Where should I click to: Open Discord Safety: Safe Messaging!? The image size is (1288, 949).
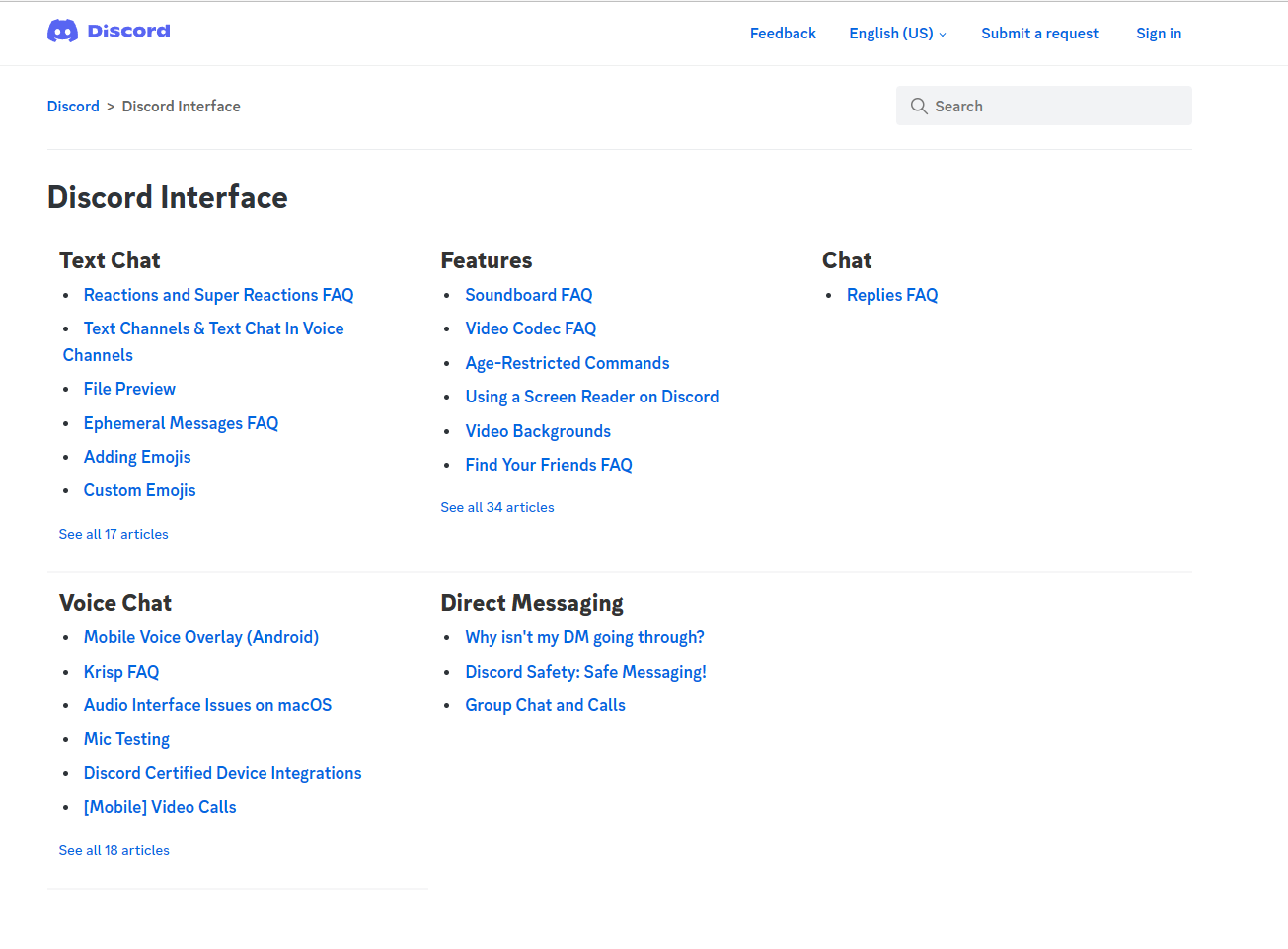586,672
